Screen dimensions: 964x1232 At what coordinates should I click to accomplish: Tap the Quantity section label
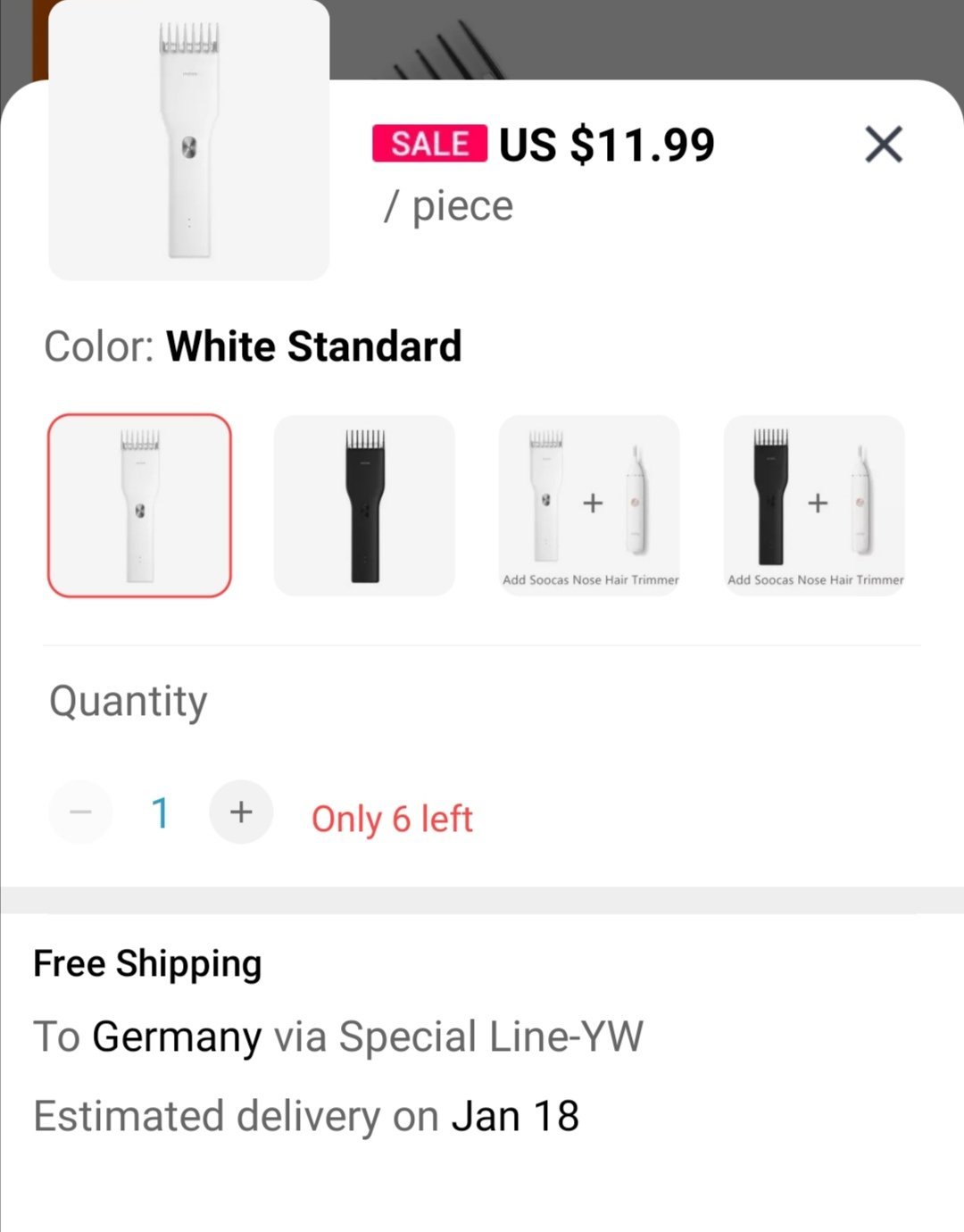point(129,702)
